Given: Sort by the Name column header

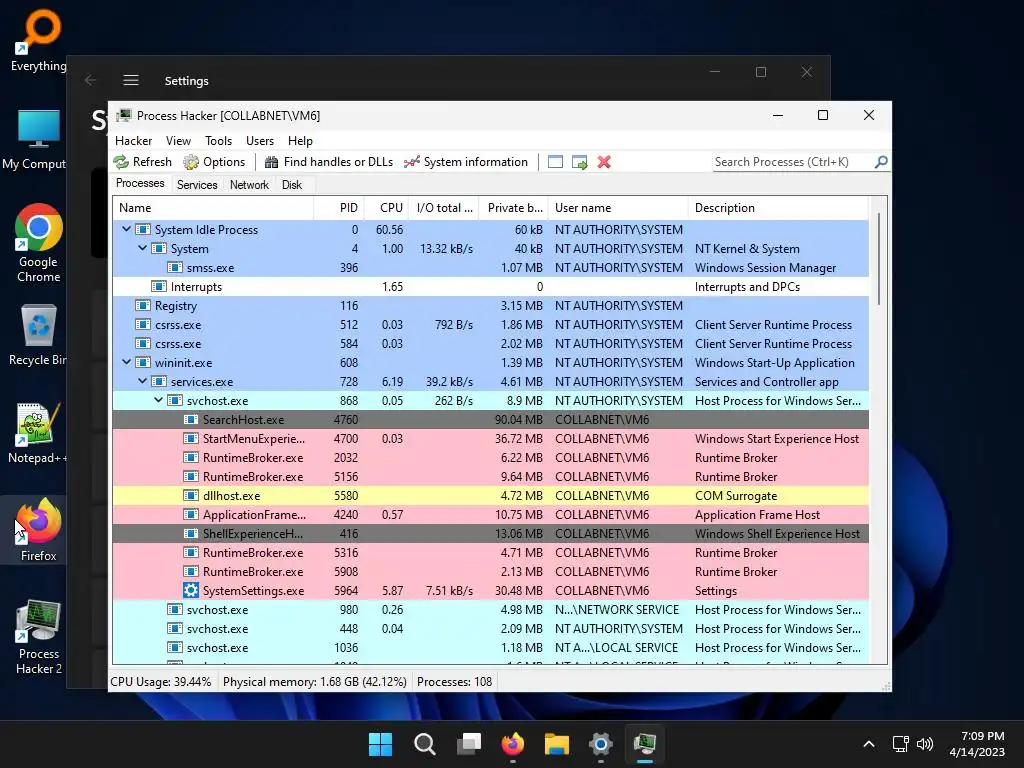Looking at the screenshot, I should coord(213,208).
